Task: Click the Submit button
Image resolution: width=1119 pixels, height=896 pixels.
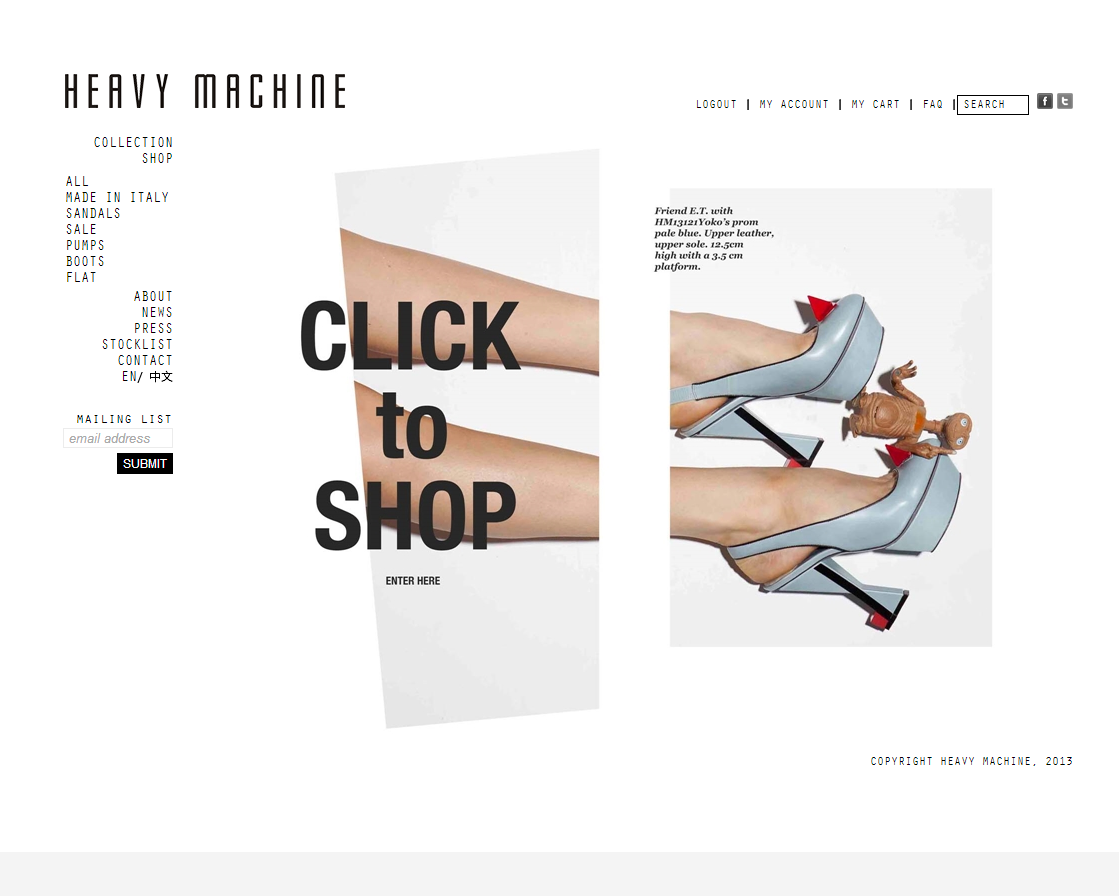Action: 145,464
